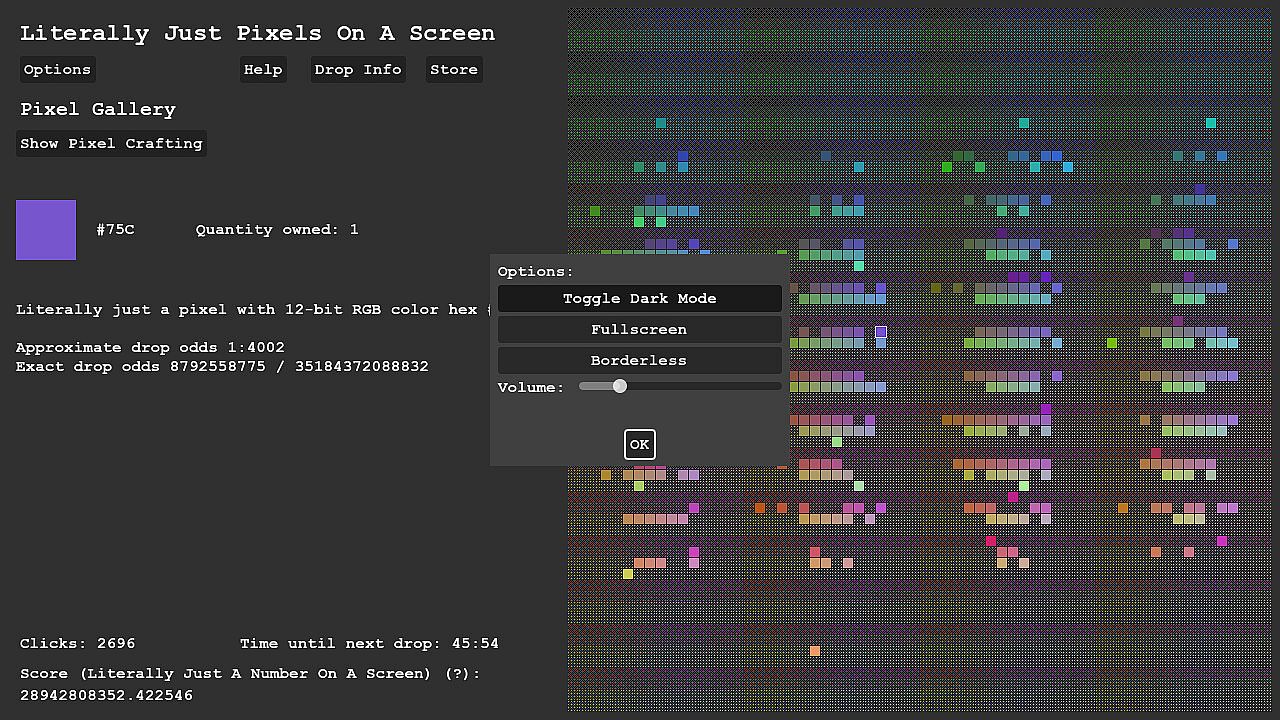The image size is (1280, 720).
Task: Toggle the Borderless window option
Action: pyautogui.click(x=640, y=360)
